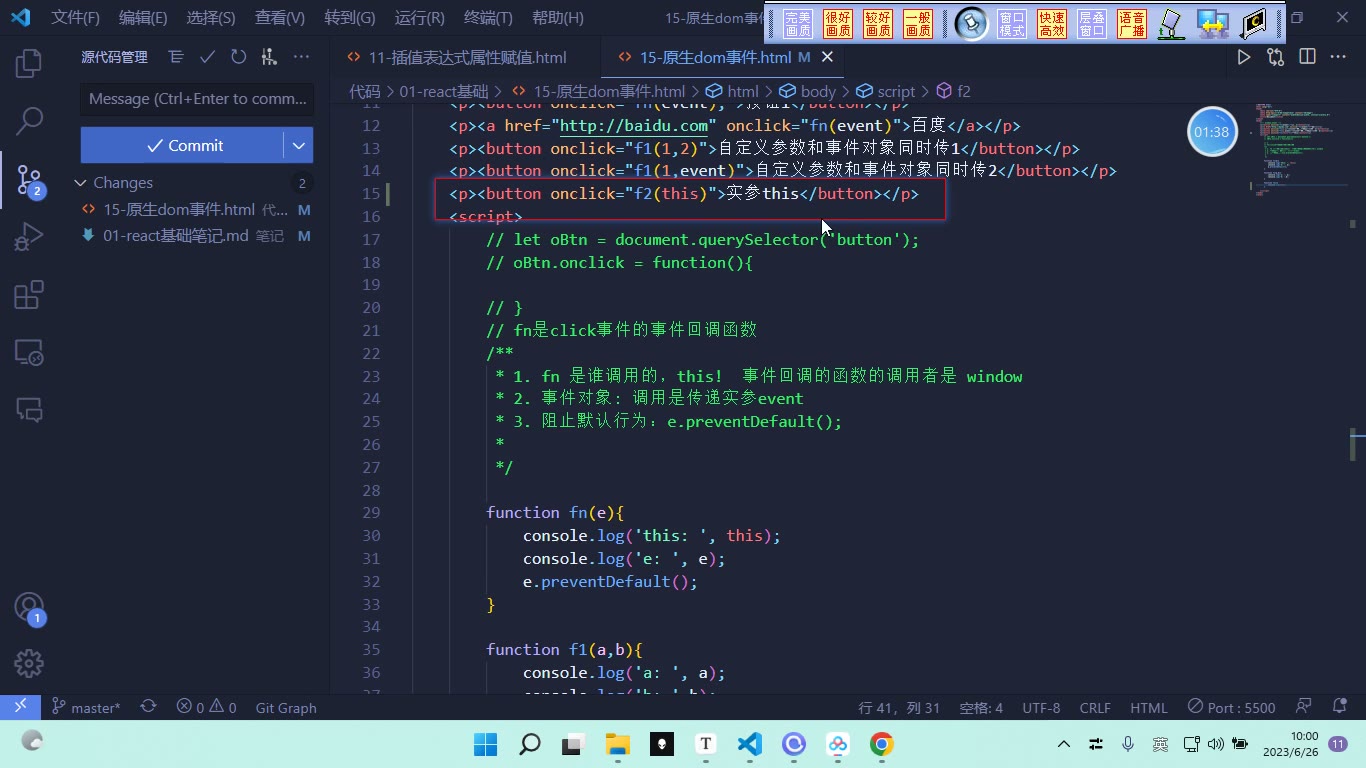
Task: Click the pushpin icon on recording toolbar
Action: click(x=970, y=24)
